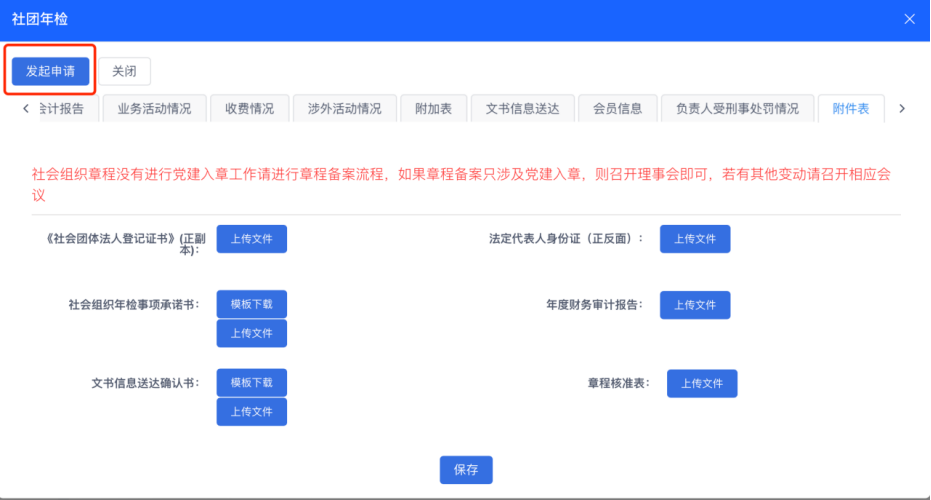The height and width of the screenshot is (500, 931).
Task: Upload file for 年度财务审计报告
Action: point(695,305)
